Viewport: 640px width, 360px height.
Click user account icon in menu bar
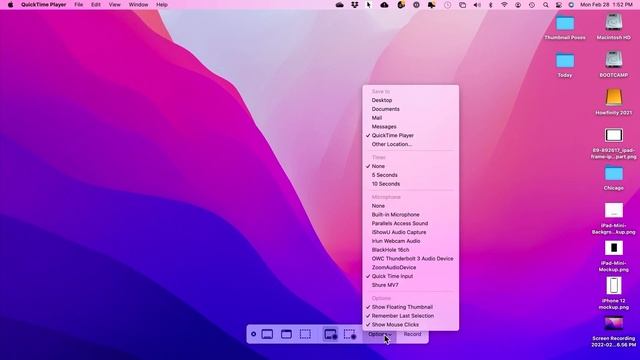click(x=518, y=5)
